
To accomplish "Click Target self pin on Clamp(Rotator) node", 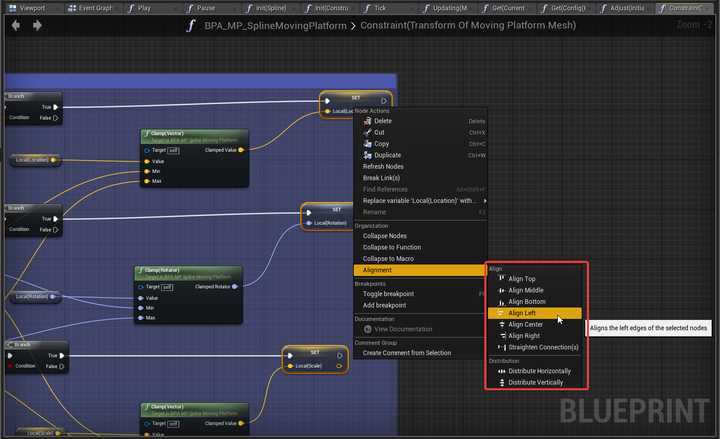I will point(141,287).
